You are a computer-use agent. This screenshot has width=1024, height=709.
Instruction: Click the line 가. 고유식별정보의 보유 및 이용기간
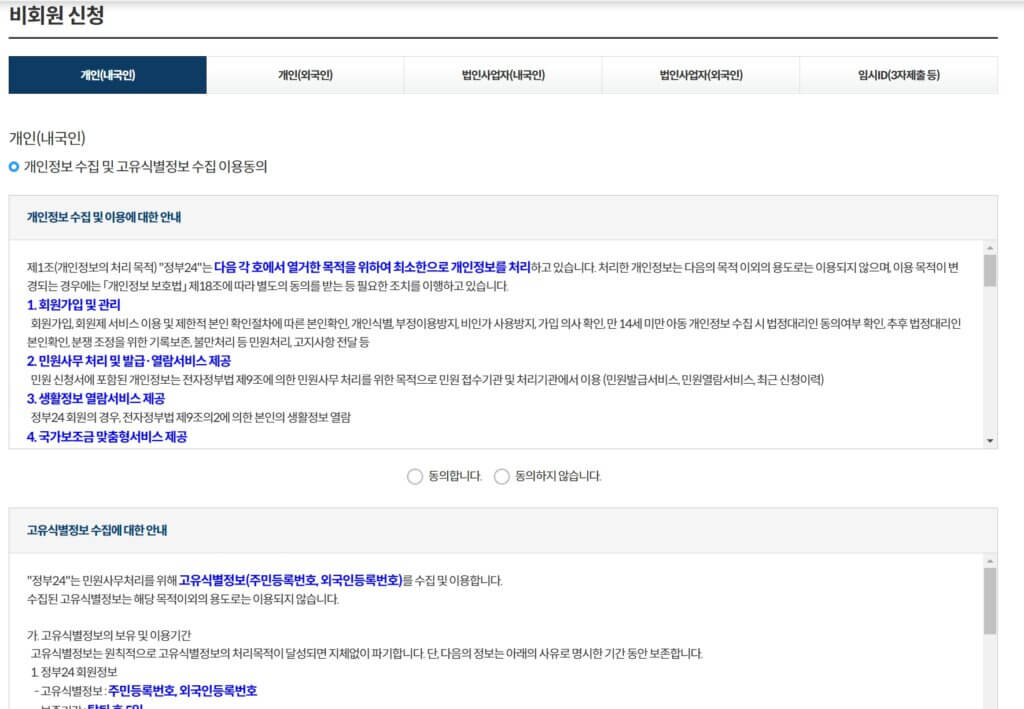point(109,635)
